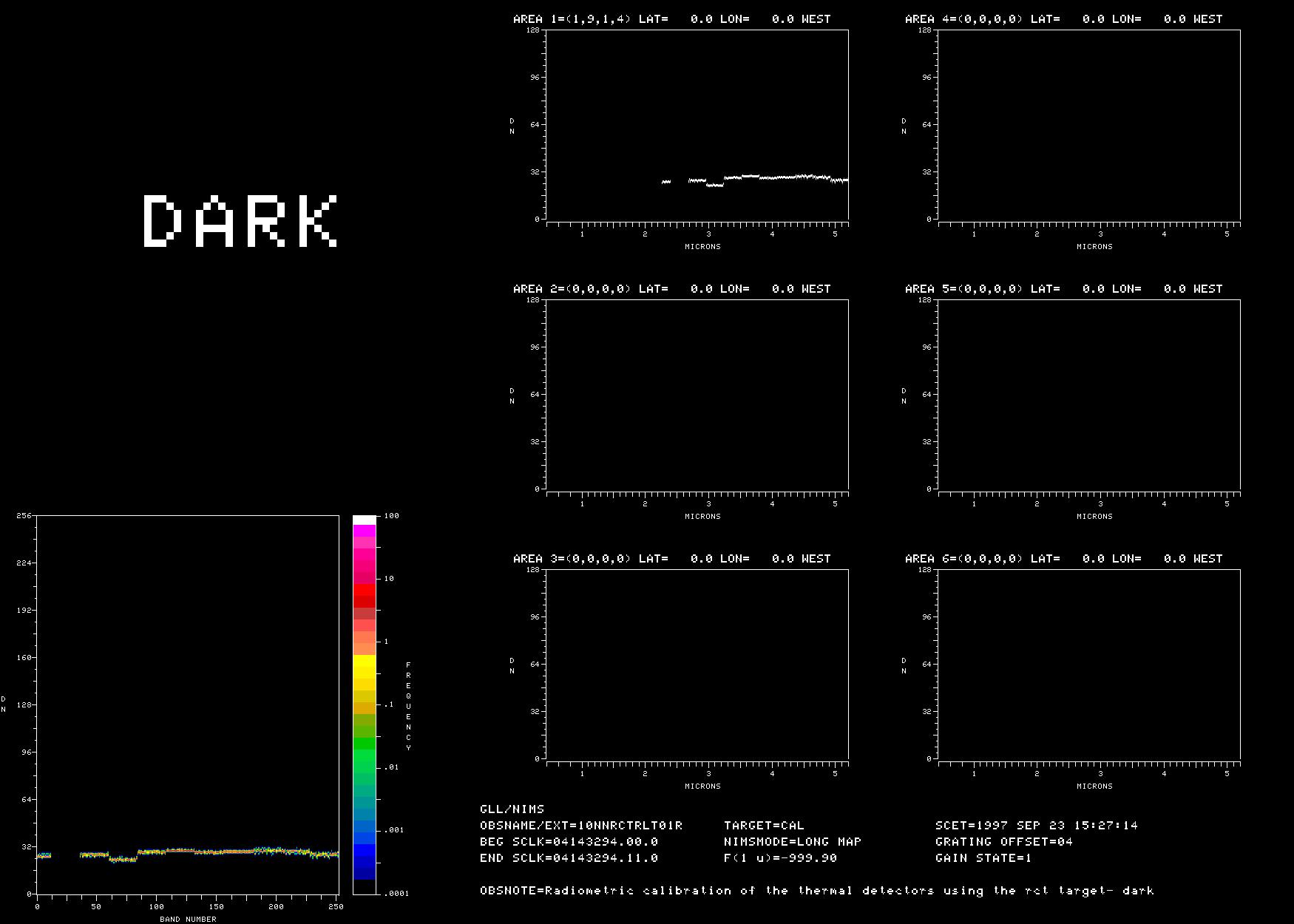Image resolution: width=1294 pixels, height=924 pixels.
Task: Click the colored histogram trace in band number plot
Action: click(x=222, y=852)
